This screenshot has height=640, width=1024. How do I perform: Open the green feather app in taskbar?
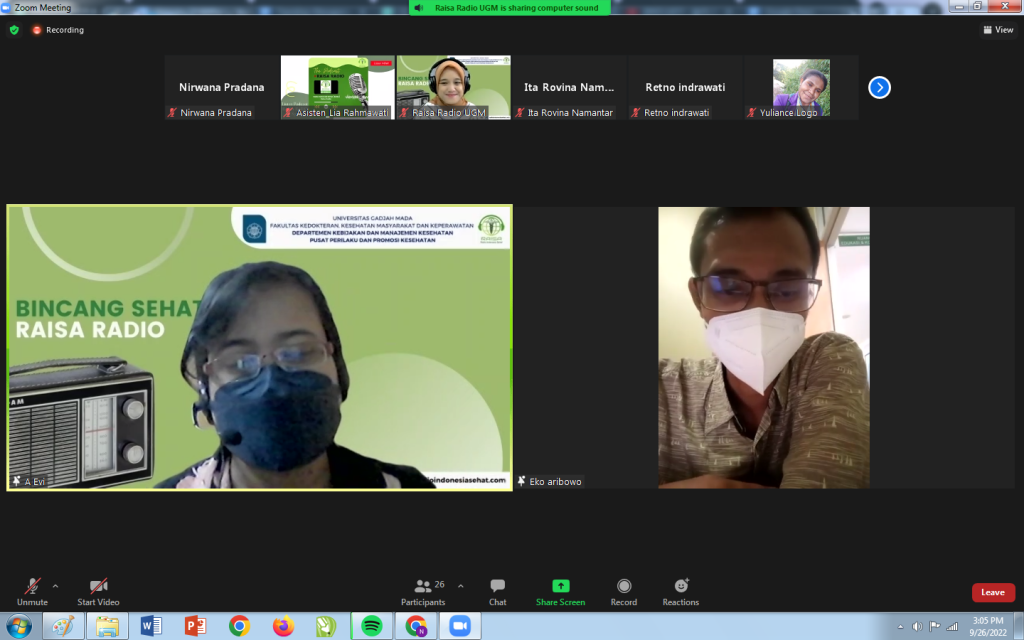coord(327,626)
